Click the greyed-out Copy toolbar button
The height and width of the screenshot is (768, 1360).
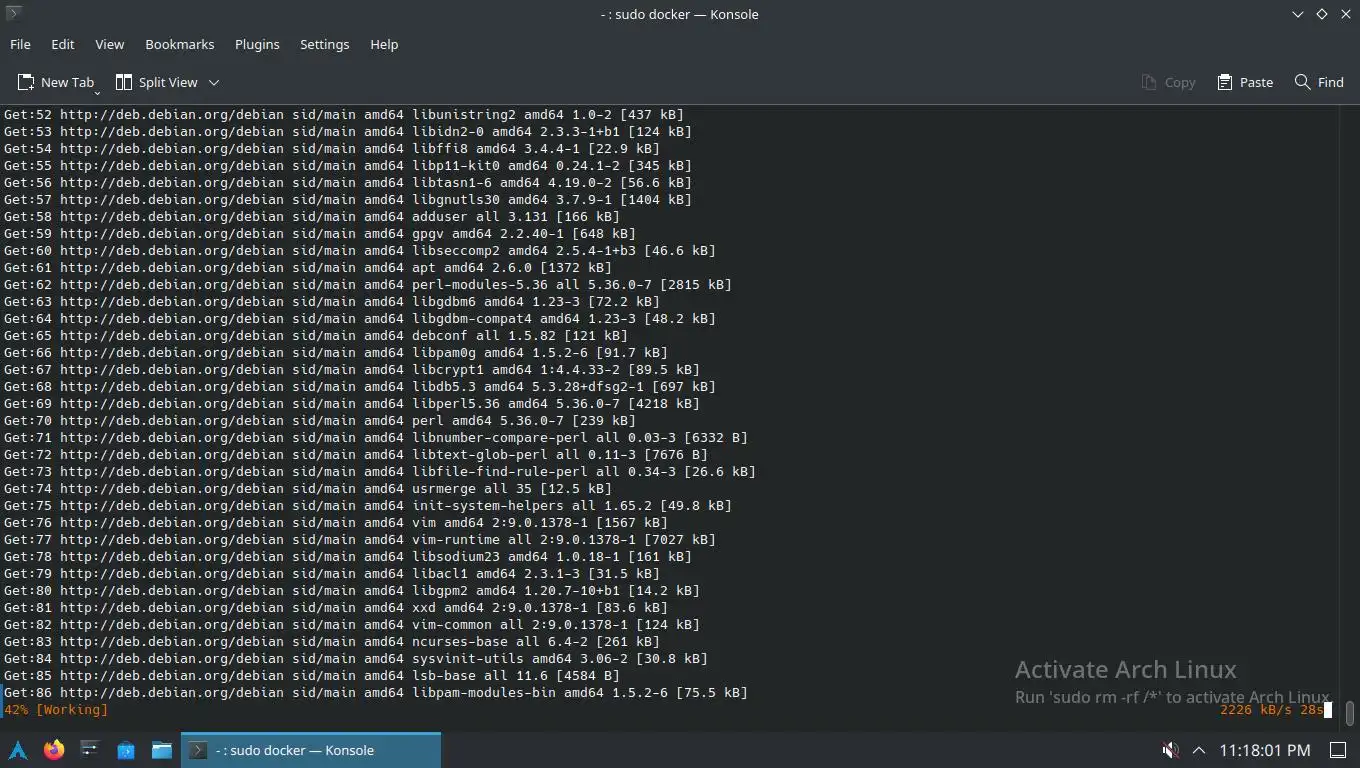coord(1168,82)
